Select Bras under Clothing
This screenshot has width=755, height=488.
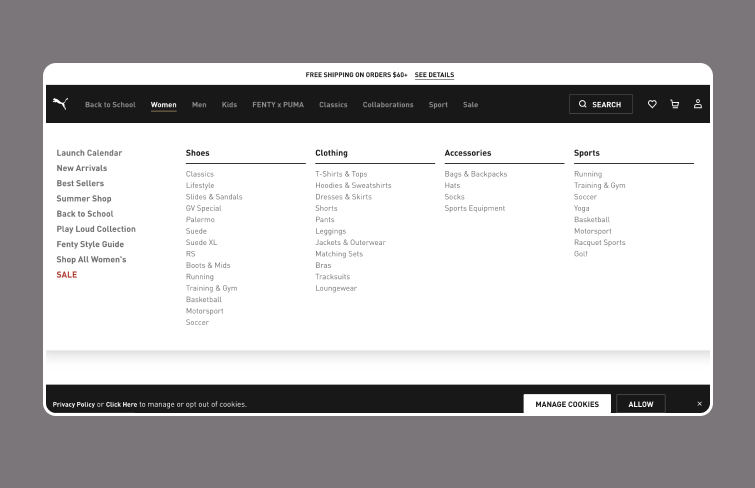click(323, 265)
